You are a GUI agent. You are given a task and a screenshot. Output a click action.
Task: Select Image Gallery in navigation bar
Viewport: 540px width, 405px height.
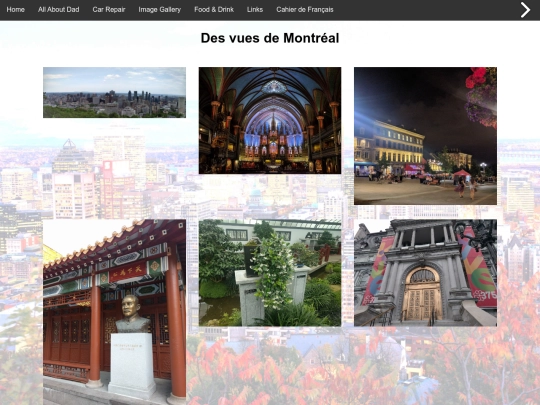coord(160,10)
